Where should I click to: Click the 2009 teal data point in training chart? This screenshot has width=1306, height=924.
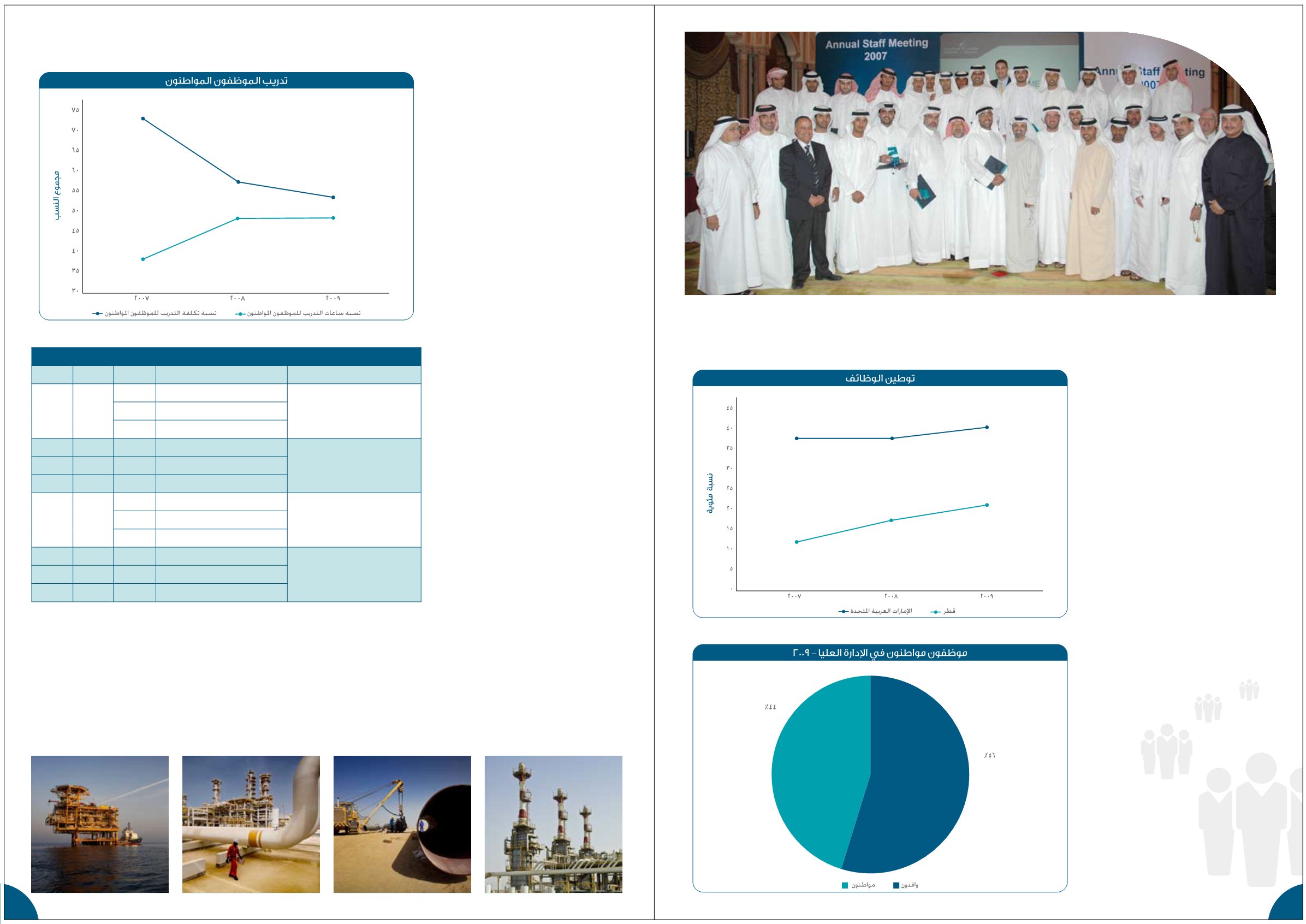point(334,218)
